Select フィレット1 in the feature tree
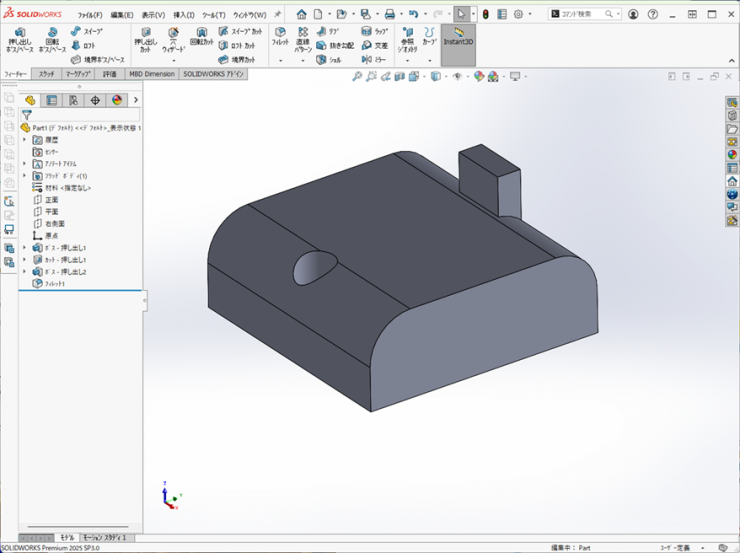 point(54,284)
